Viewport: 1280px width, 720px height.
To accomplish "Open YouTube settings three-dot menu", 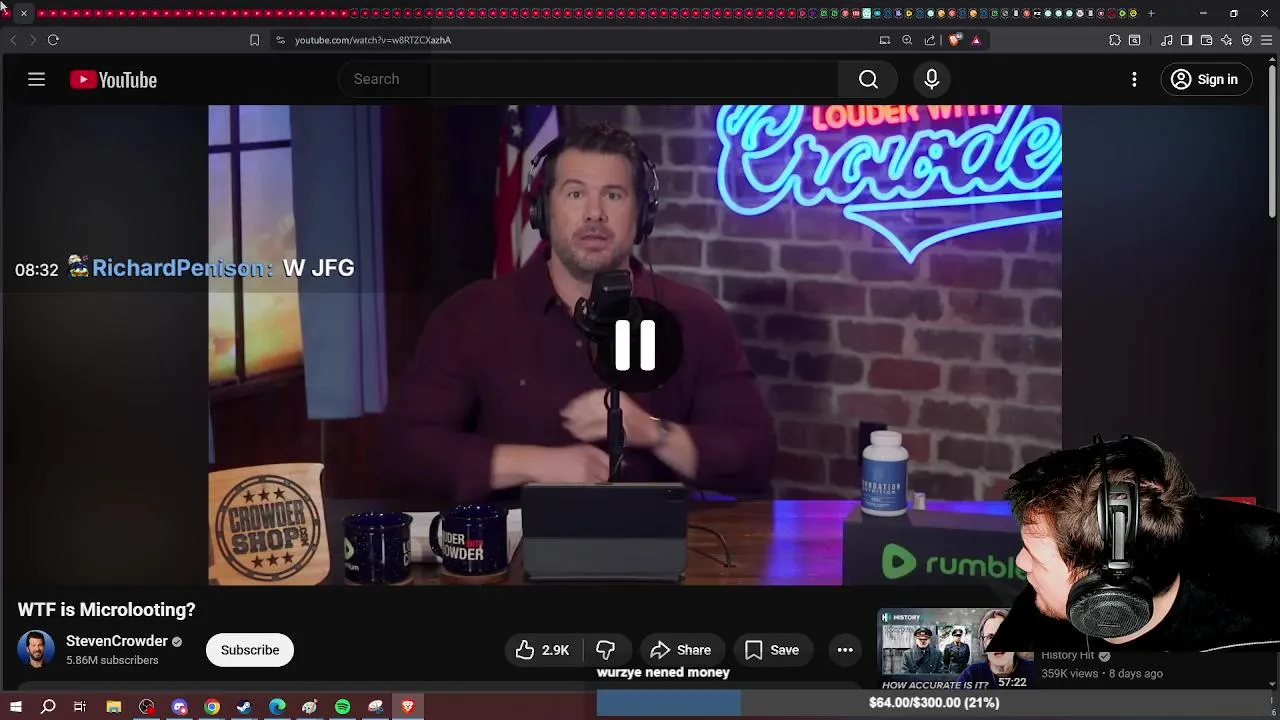I will 1134,79.
